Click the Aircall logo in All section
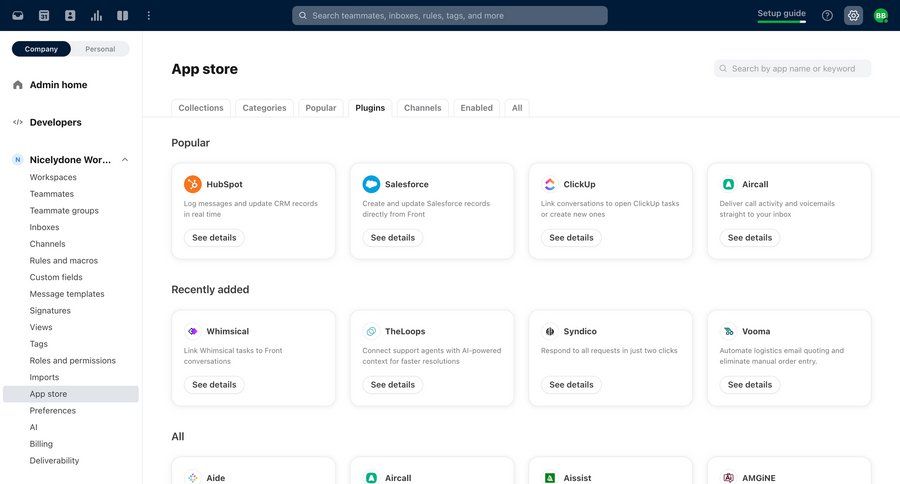The width and height of the screenshot is (900, 484). tap(371, 478)
